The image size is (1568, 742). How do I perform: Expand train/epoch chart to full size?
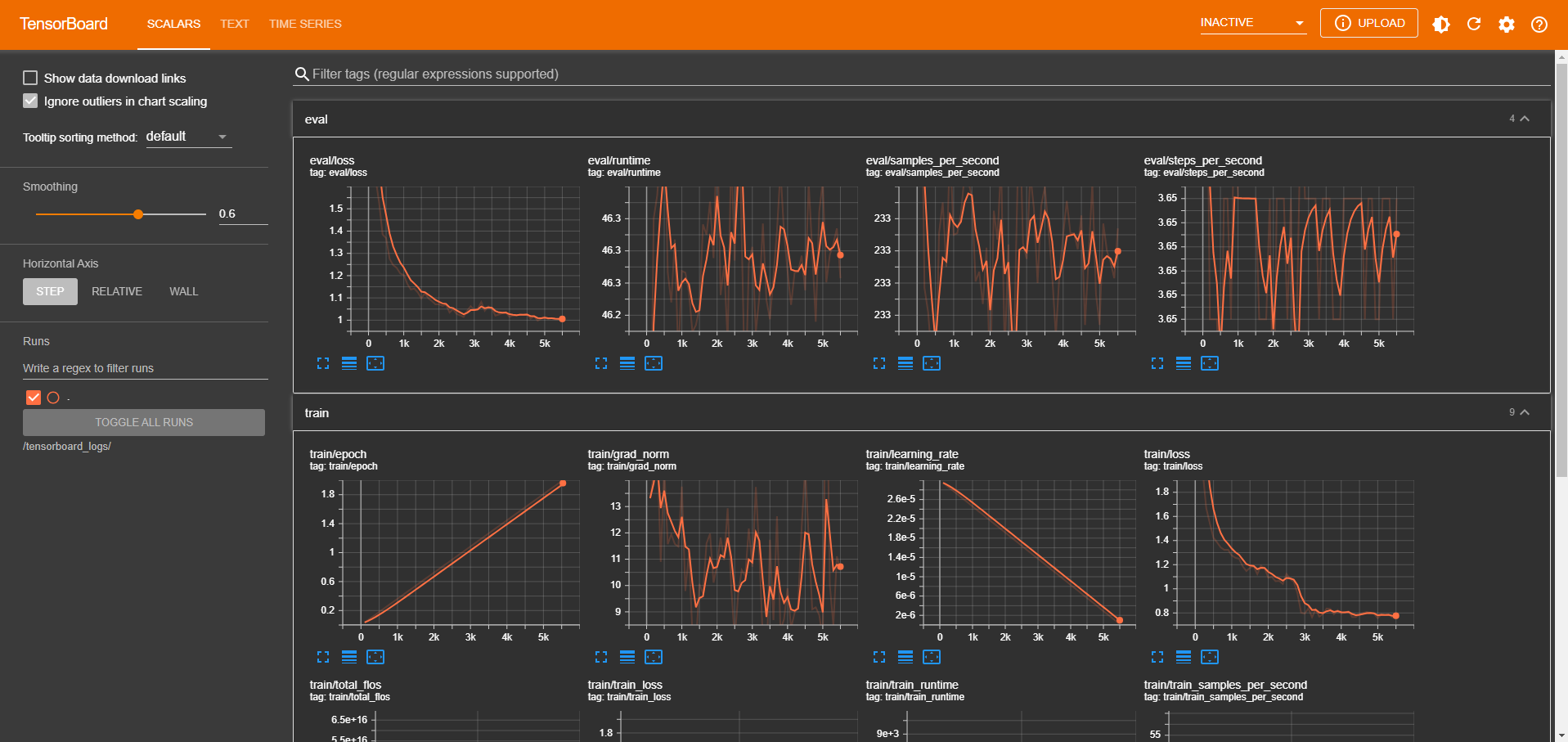[323, 657]
